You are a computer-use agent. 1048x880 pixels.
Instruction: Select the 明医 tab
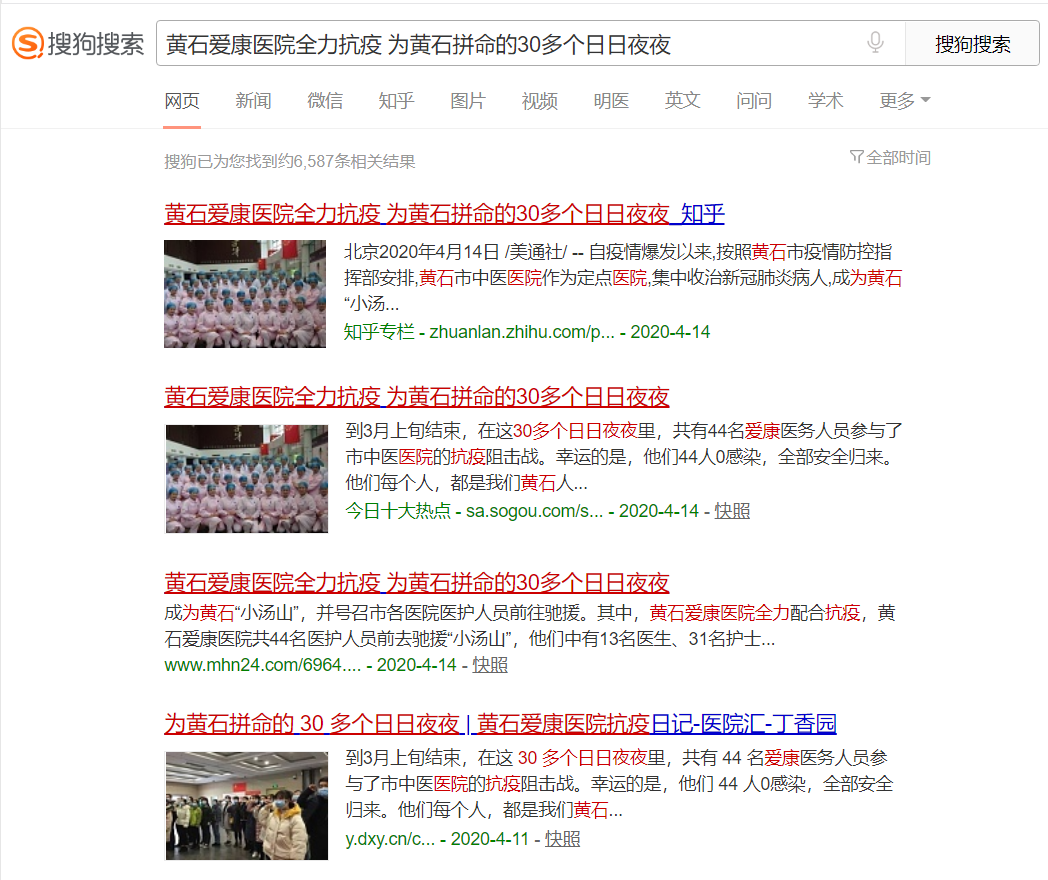[611, 100]
